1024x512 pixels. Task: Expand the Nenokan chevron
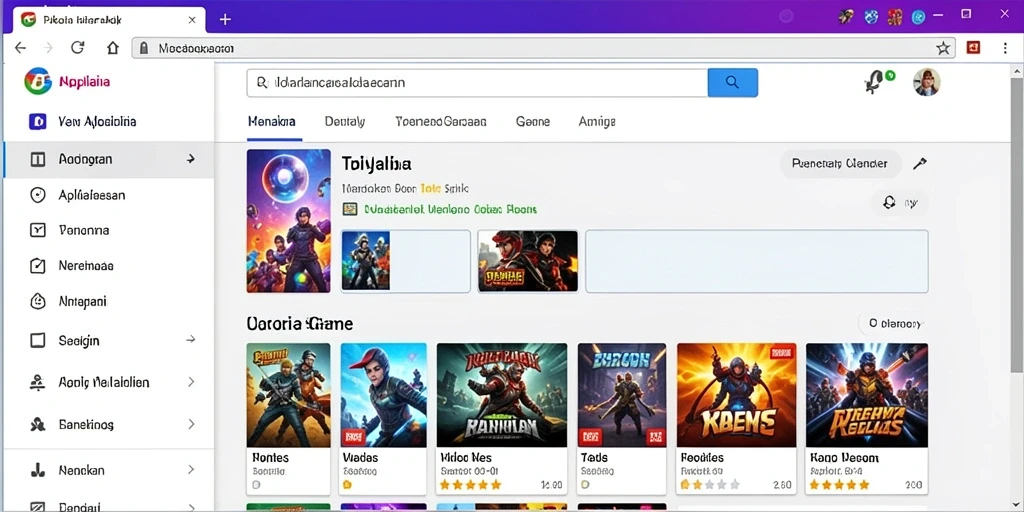pos(191,470)
